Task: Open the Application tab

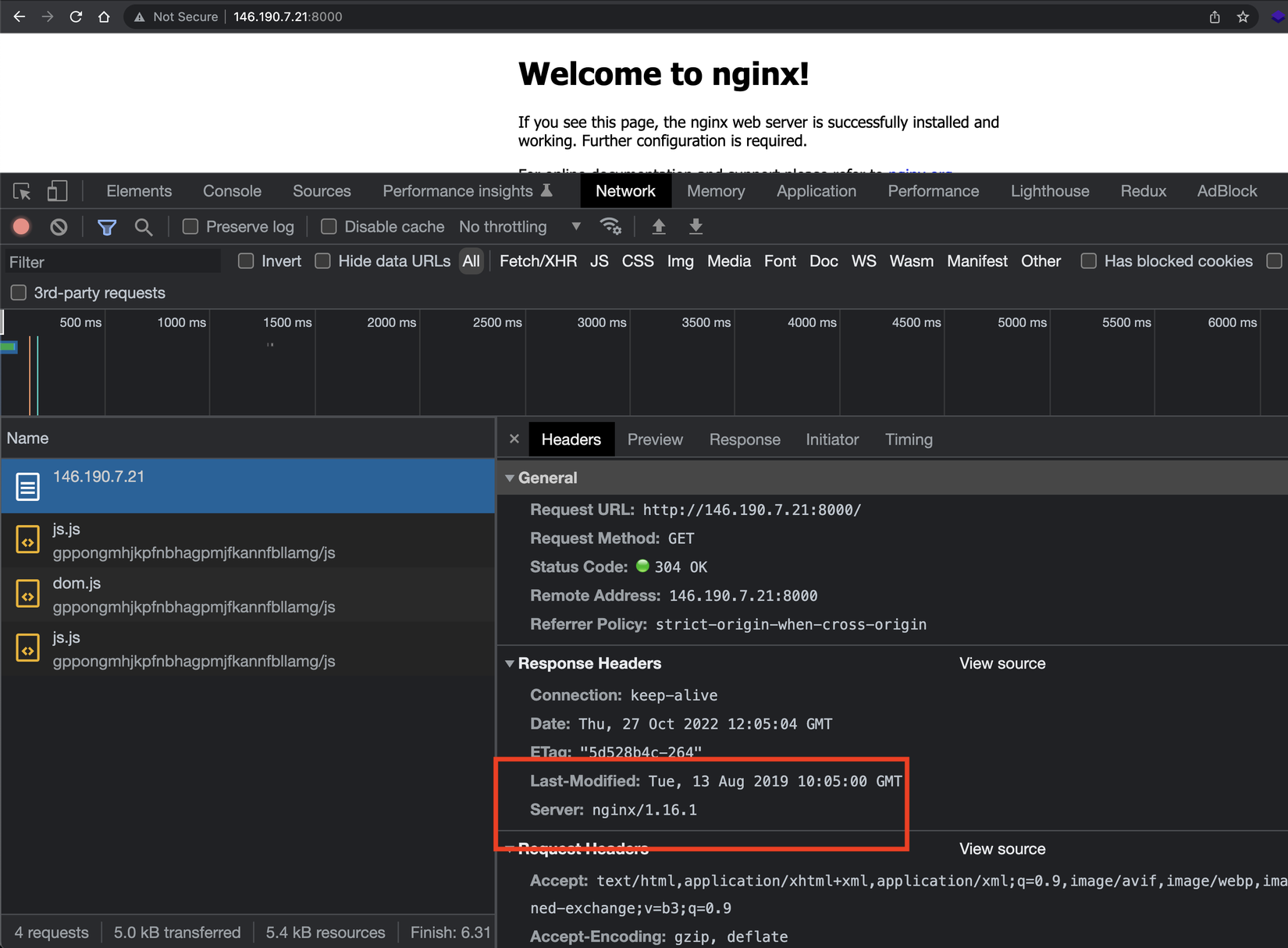Action: pos(817,191)
